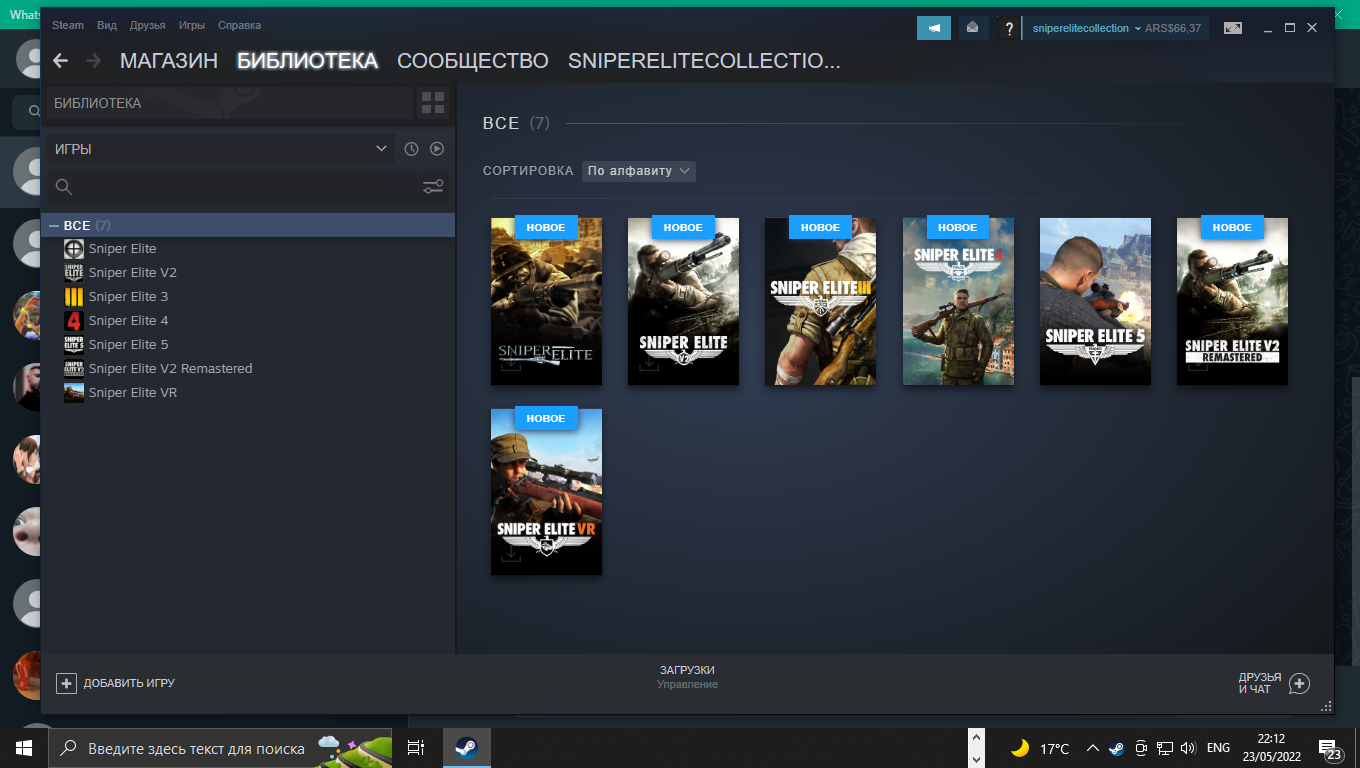
Task: Collapse the ВСЕ (7) list section
Action: click(x=54, y=226)
